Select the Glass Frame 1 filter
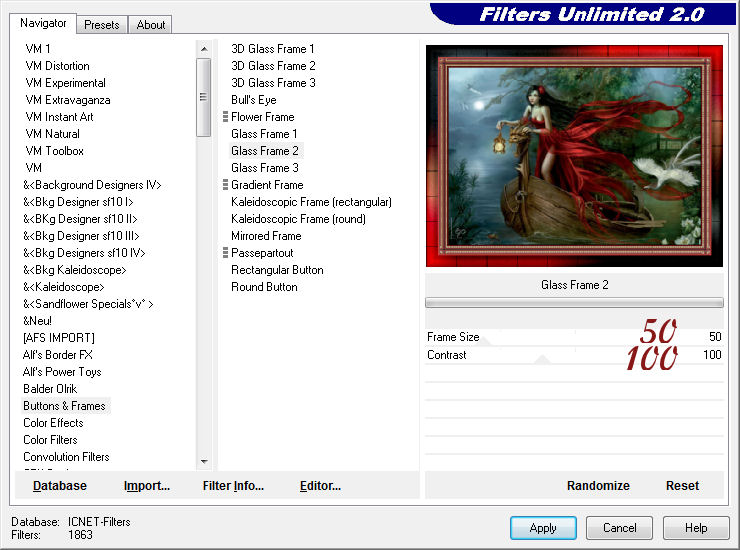The width and height of the screenshot is (740, 550). [x=264, y=134]
